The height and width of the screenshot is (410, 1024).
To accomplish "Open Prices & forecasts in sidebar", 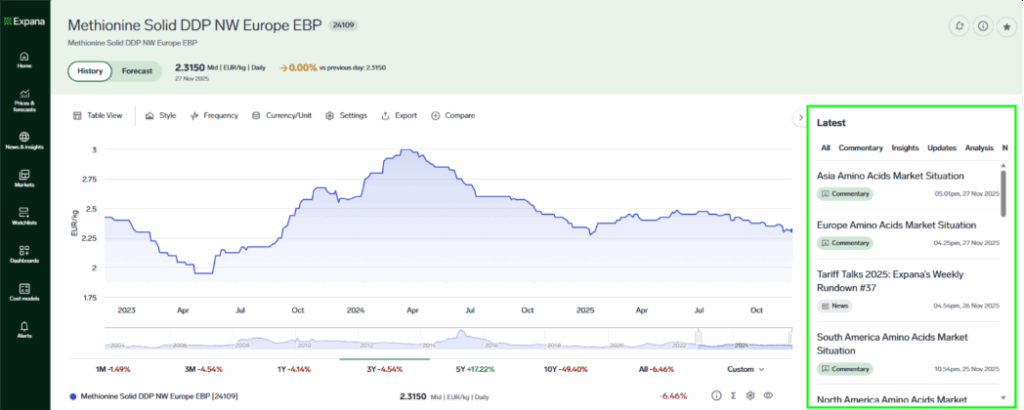I will click(24, 101).
